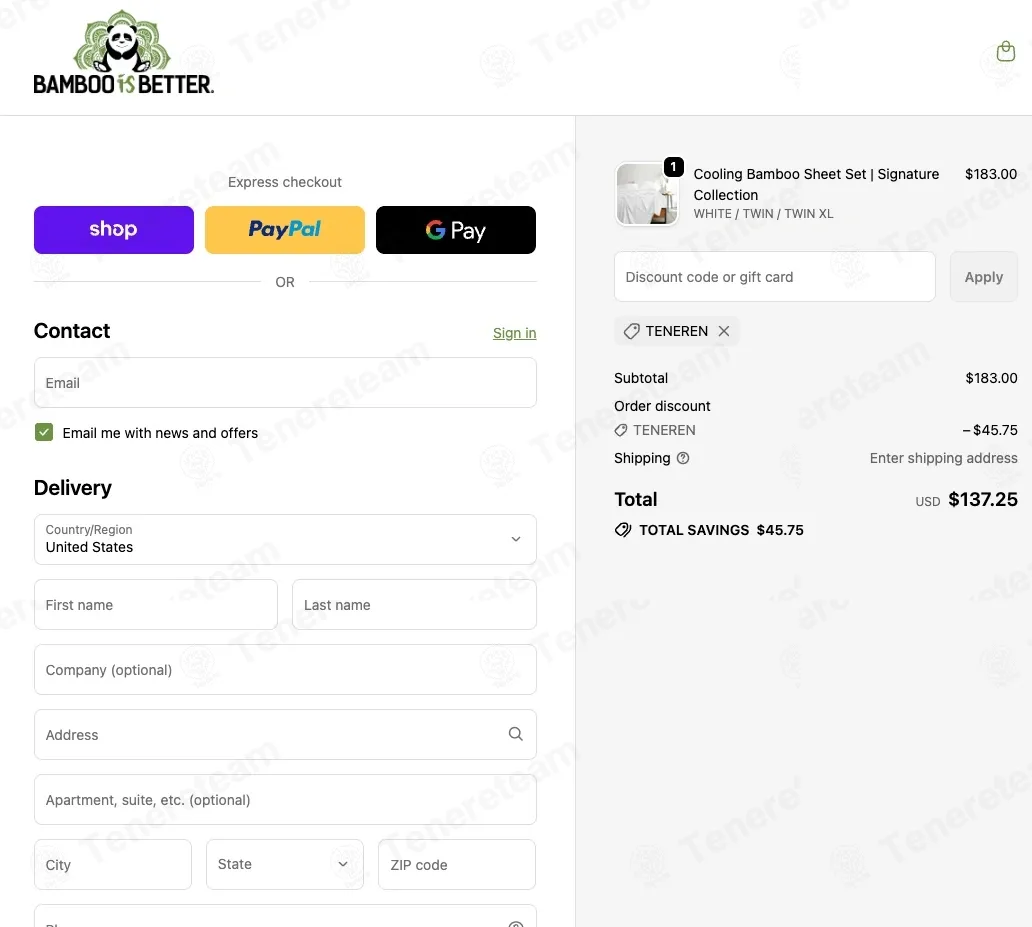Click the Apartment, suite, etc. field
Image resolution: width=1032 pixels, height=927 pixels.
point(285,800)
